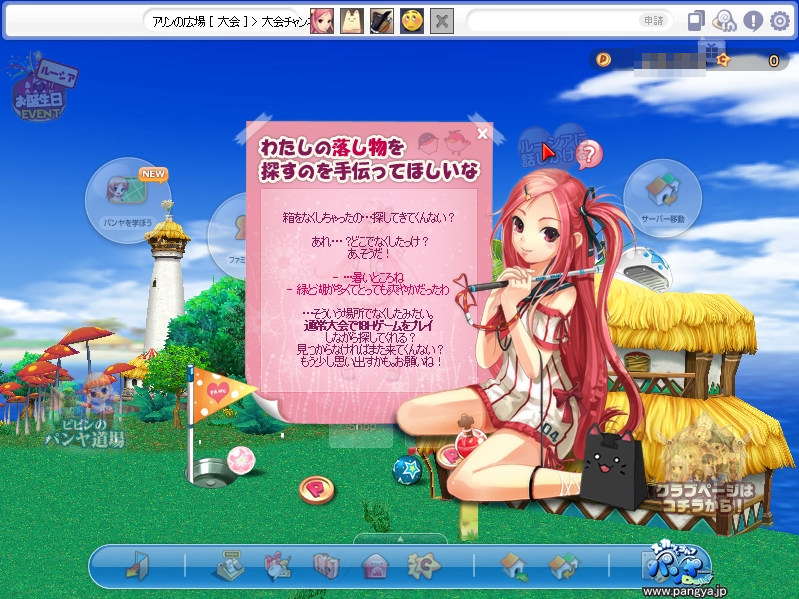Open the gift box icon above currency bar
This screenshot has height=599, width=799.
click(711, 50)
